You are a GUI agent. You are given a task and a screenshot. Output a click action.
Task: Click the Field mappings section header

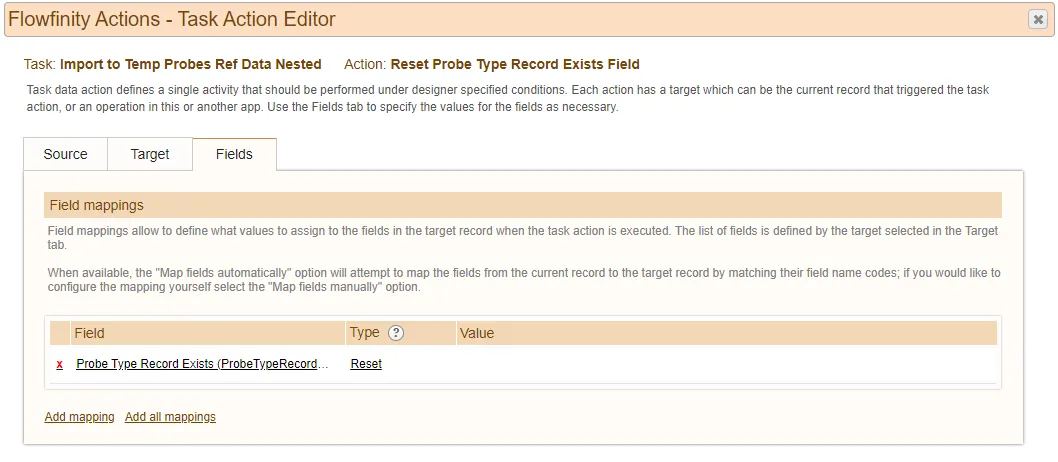point(523,205)
